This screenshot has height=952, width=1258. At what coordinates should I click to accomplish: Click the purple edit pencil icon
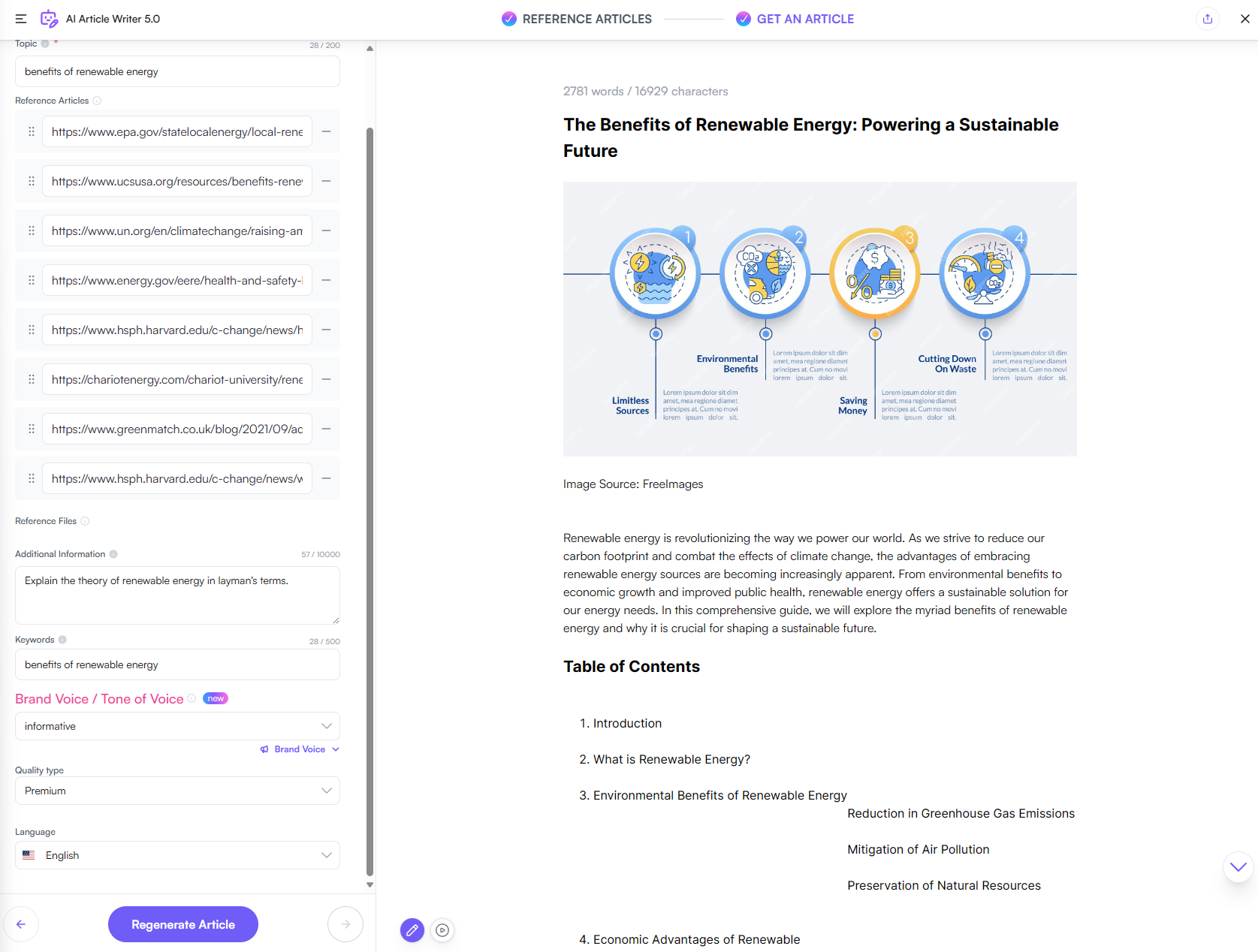coord(412,930)
